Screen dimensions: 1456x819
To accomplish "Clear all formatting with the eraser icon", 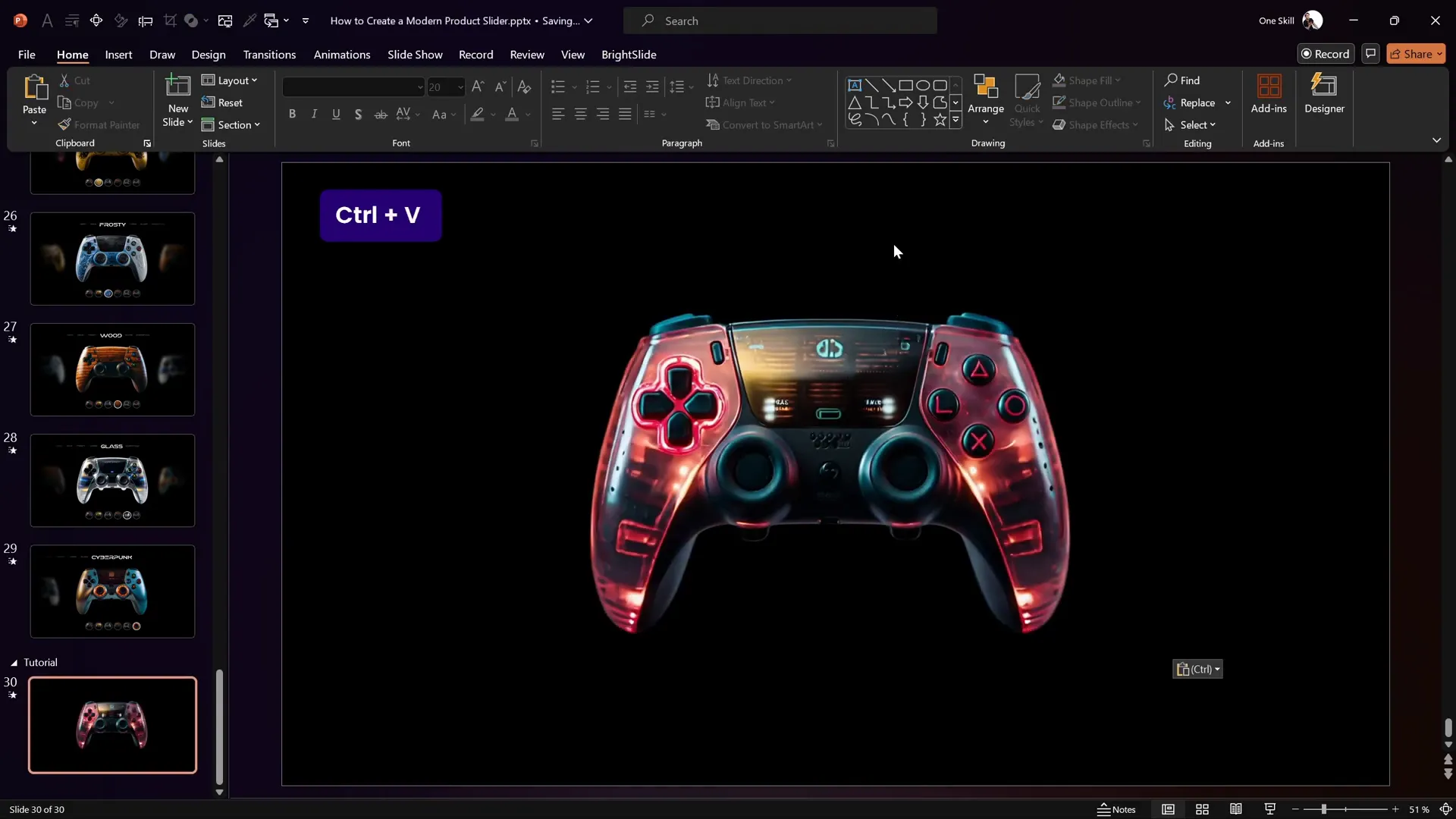I will (x=524, y=87).
